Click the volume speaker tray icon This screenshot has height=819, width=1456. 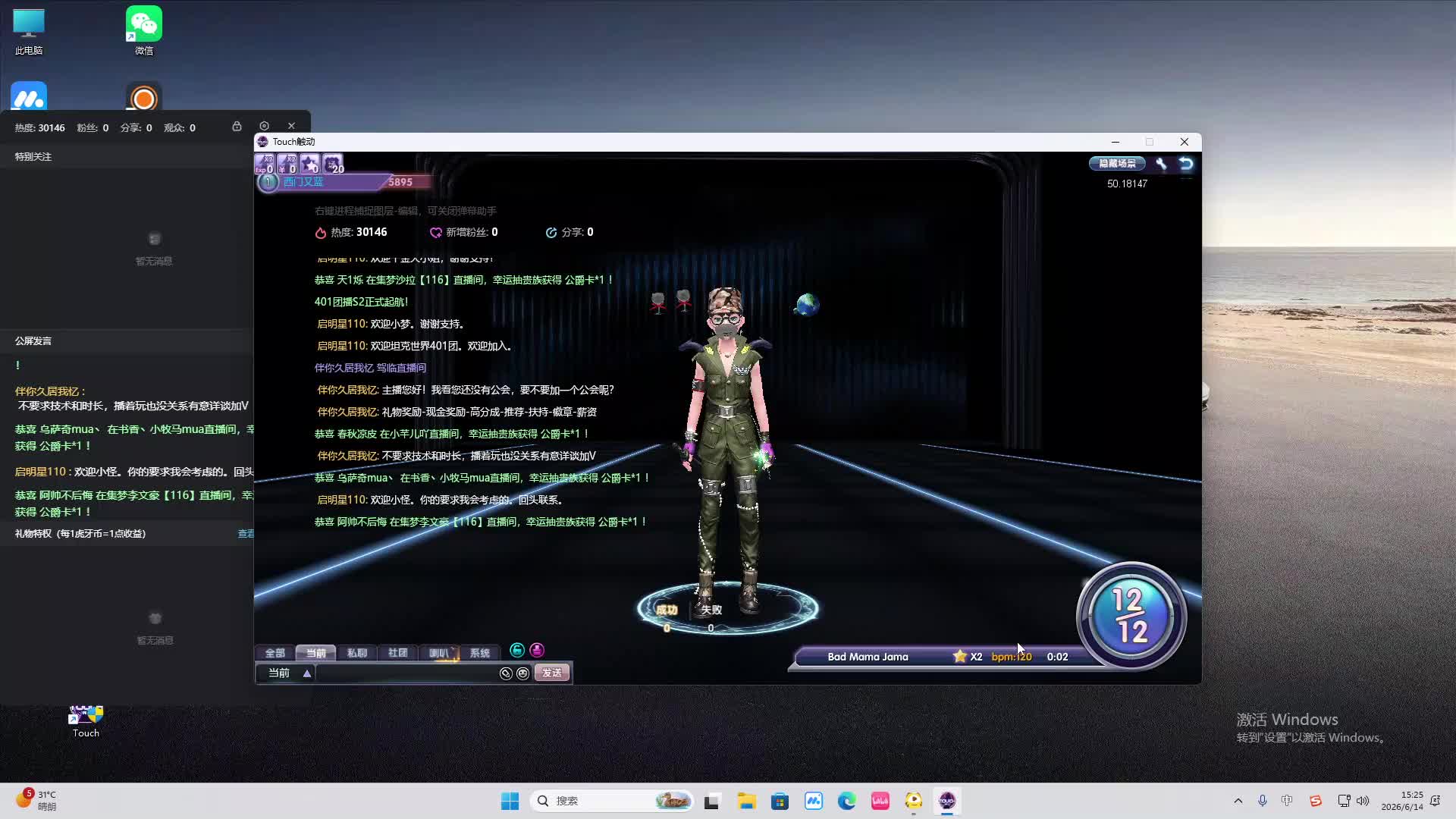coord(1363,801)
